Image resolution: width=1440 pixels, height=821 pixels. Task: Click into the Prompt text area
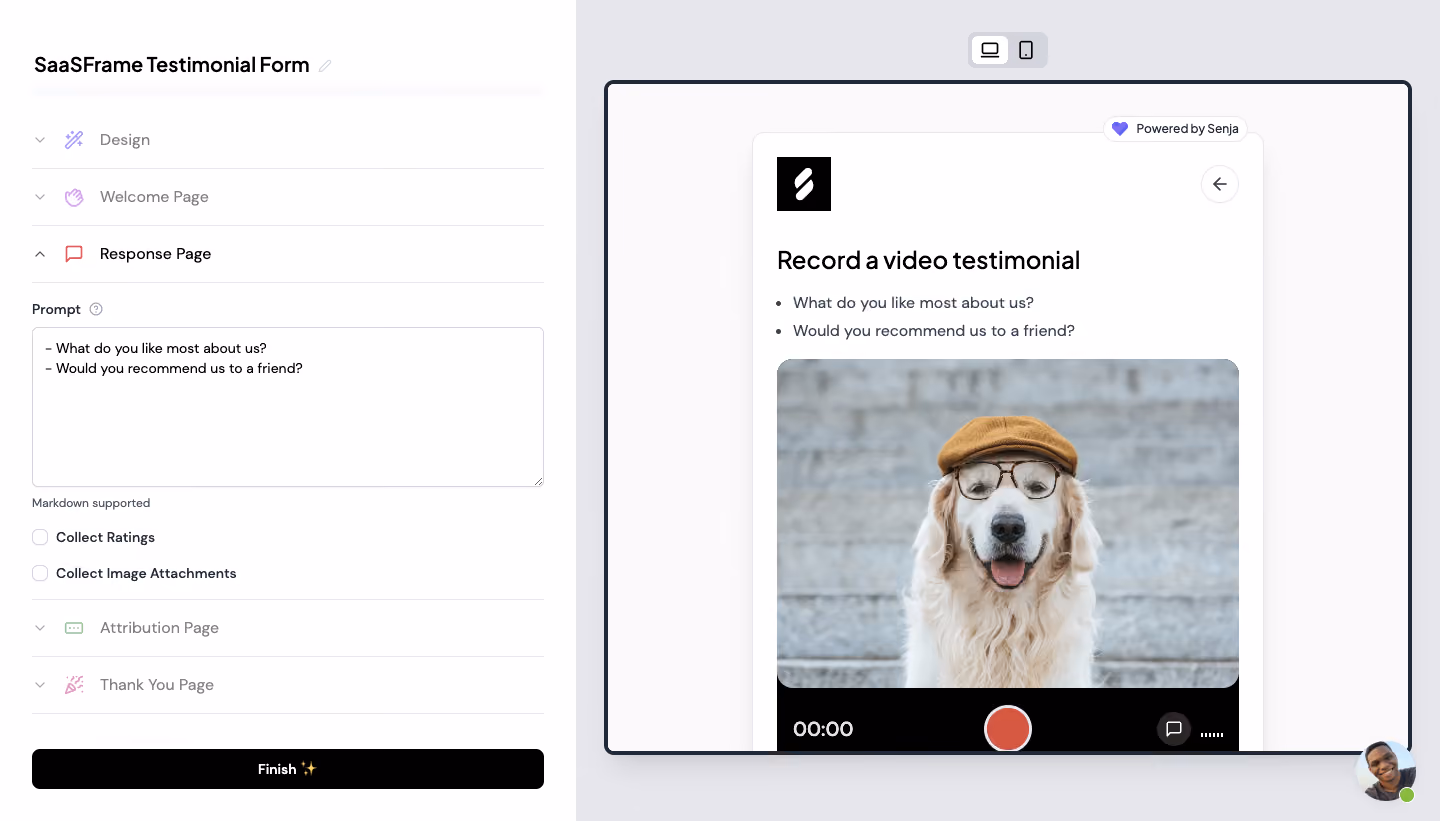click(288, 407)
